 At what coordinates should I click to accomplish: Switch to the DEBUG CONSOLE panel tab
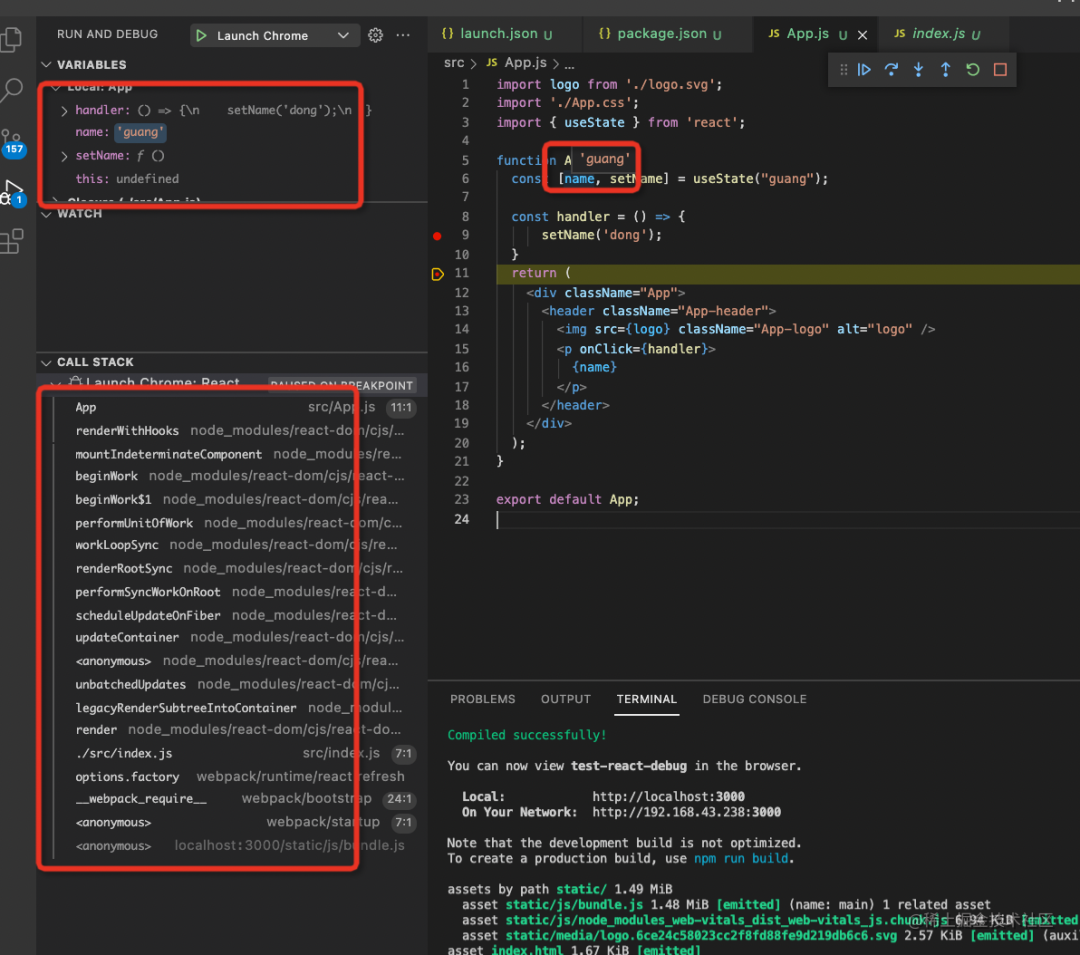coord(754,699)
